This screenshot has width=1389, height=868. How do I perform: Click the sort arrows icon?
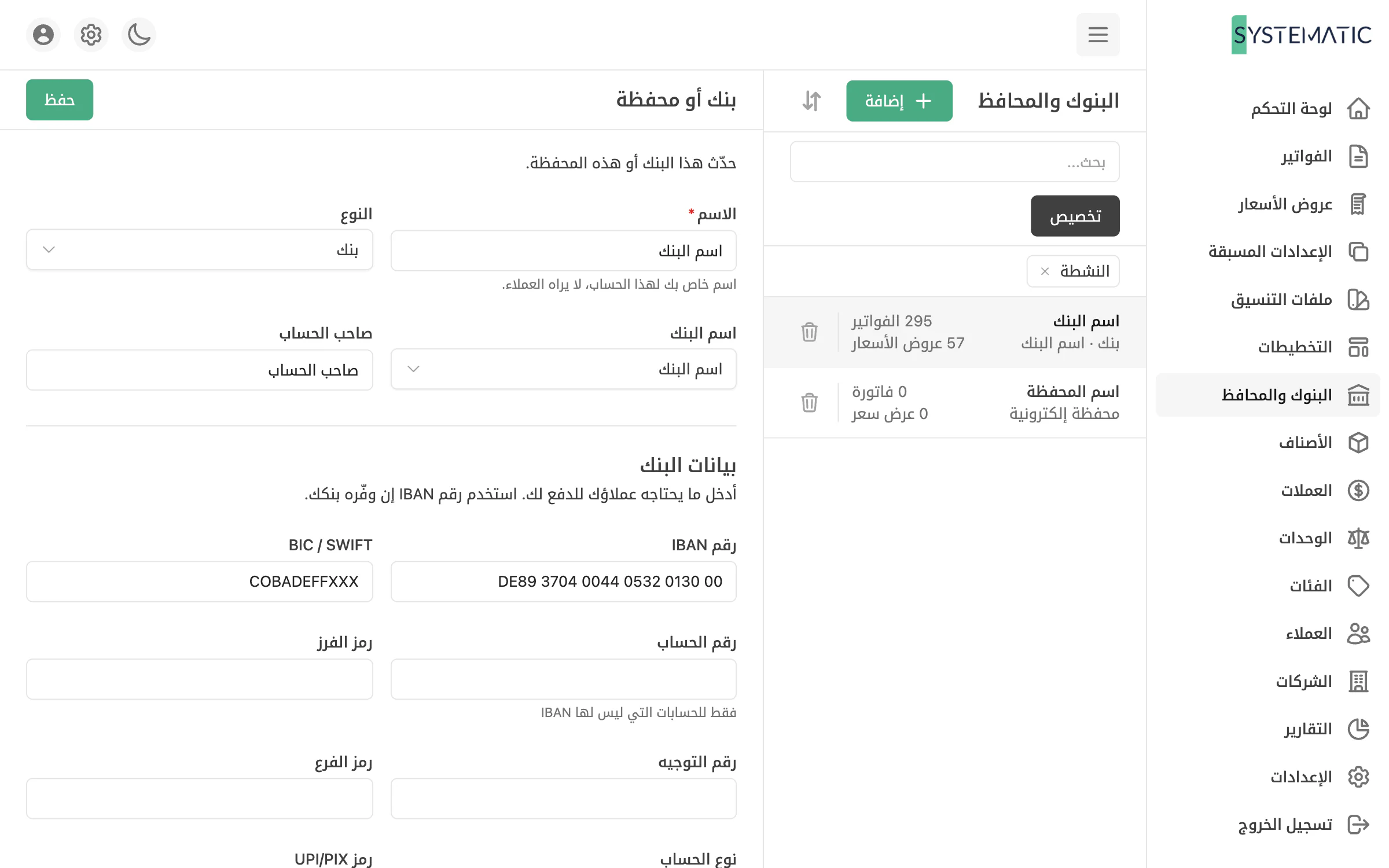811,101
